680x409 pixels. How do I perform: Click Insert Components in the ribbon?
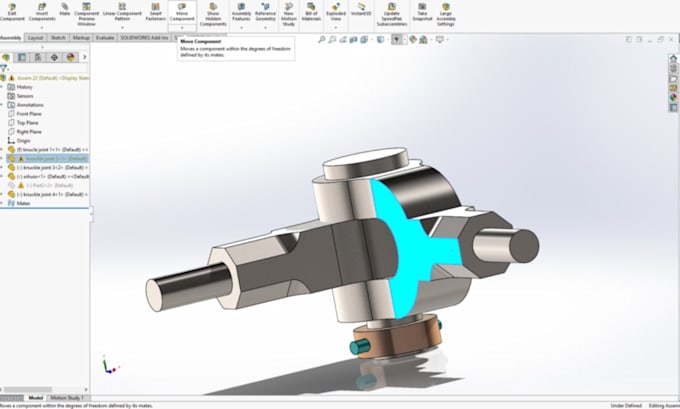pyautogui.click(x=42, y=12)
